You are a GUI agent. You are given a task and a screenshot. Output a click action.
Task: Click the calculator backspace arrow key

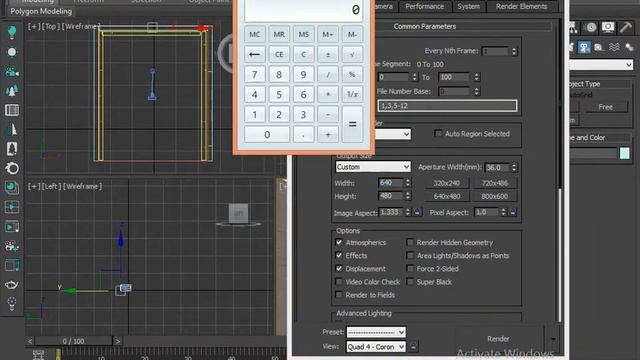point(255,54)
